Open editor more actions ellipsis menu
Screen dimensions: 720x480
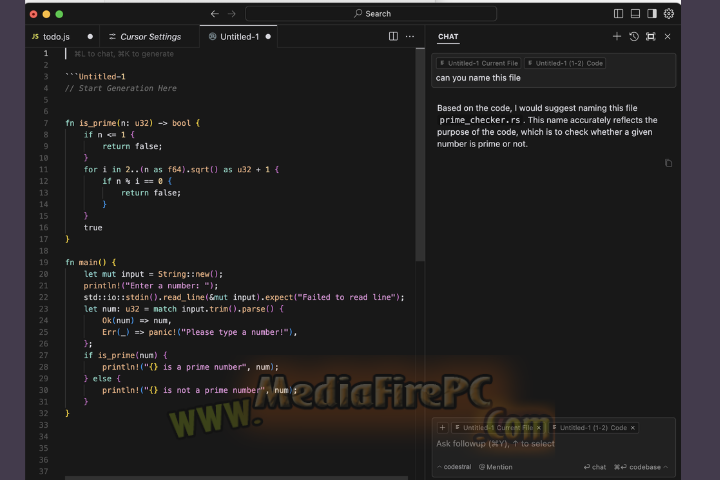point(410,36)
